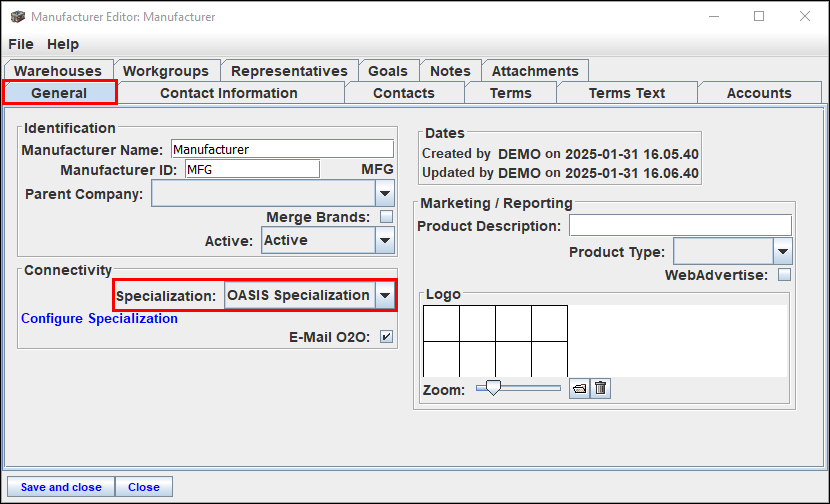This screenshot has height=504, width=830.
Task: Enable the WebAdvertise checkbox
Action: (x=785, y=274)
